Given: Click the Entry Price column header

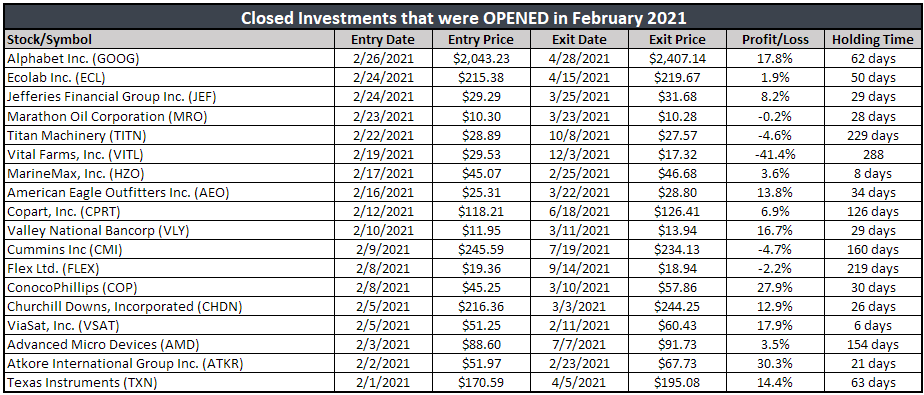Looking at the screenshot, I should click(481, 40).
